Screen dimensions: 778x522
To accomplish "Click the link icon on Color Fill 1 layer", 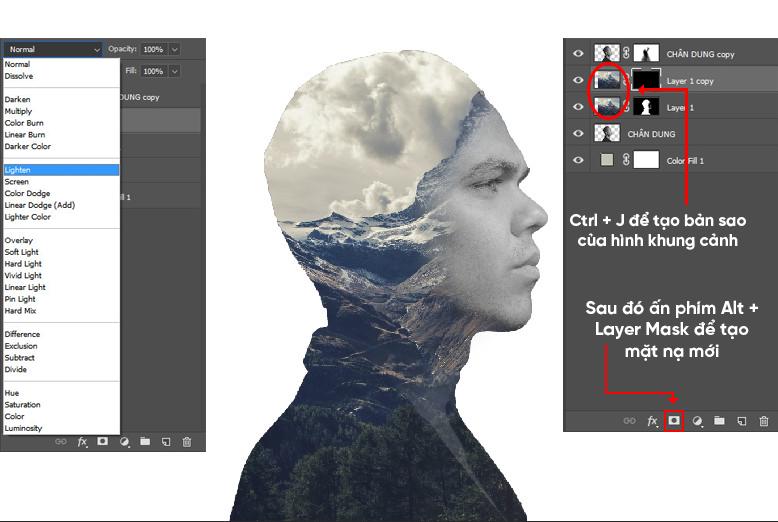I will 626,160.
